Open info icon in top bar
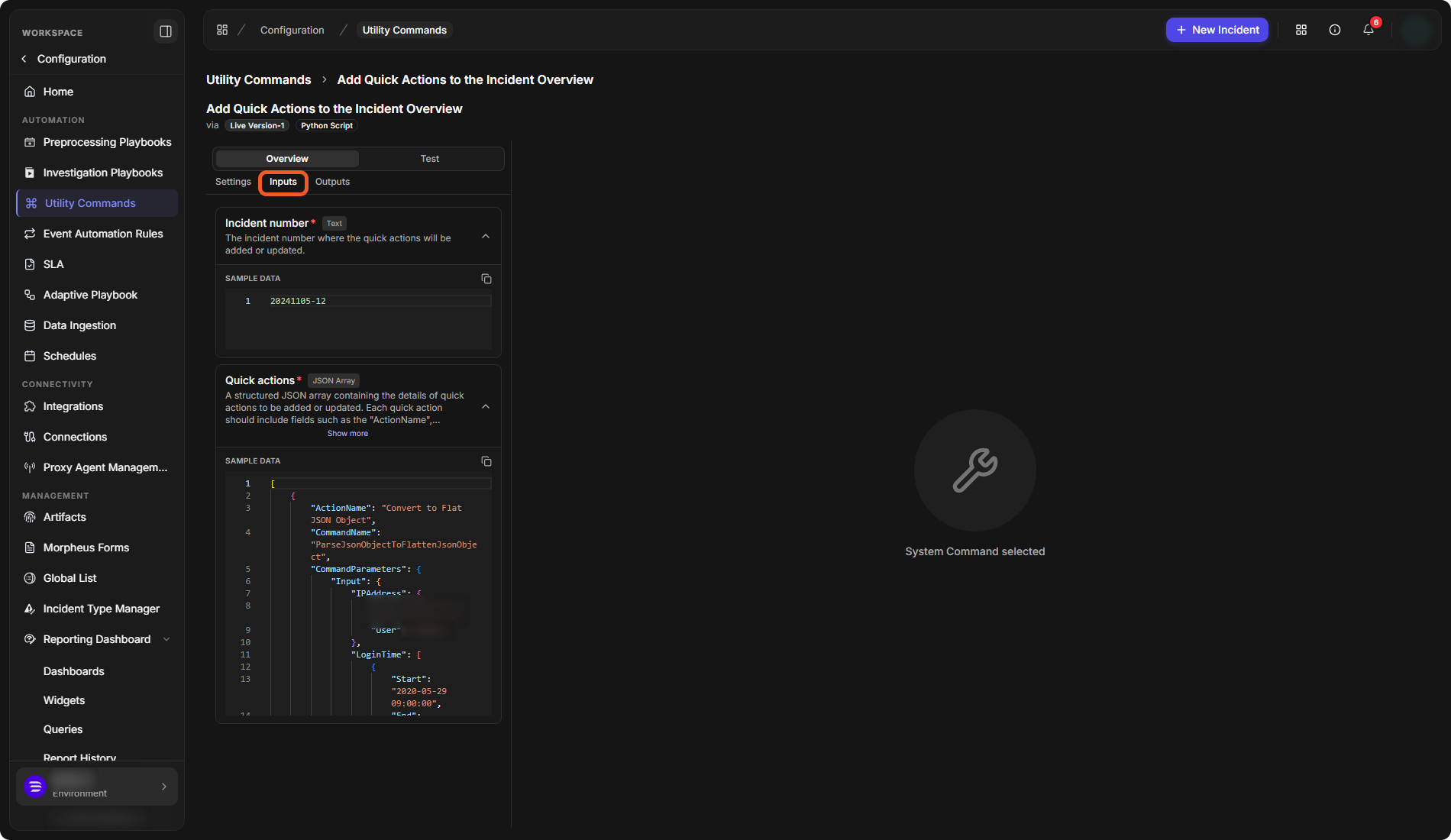1451x840 pixels. pyautogui.click(x=1335, y=30)
